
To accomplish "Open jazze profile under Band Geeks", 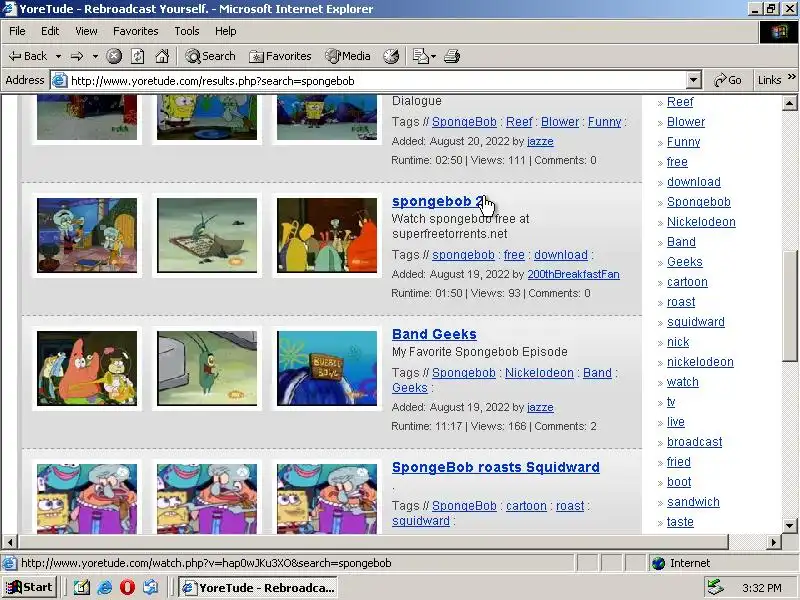I will (x=540, y=407).
